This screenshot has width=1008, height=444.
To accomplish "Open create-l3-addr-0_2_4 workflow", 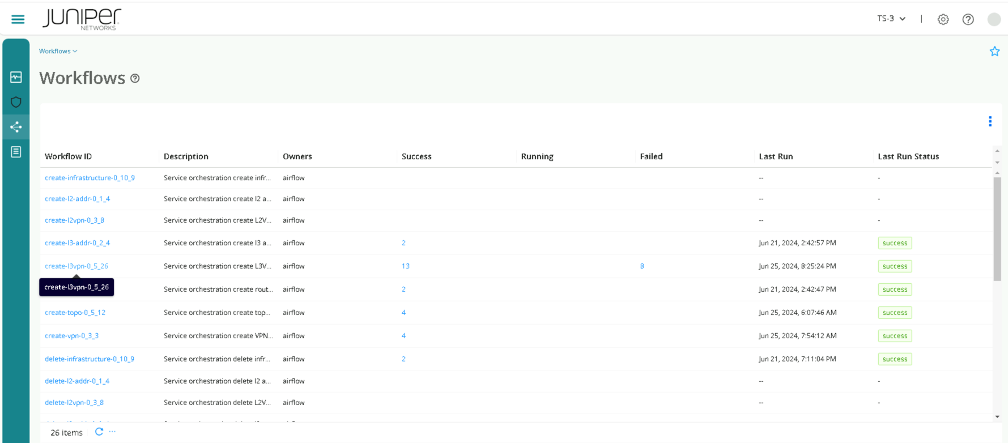I will pos(77,243).
